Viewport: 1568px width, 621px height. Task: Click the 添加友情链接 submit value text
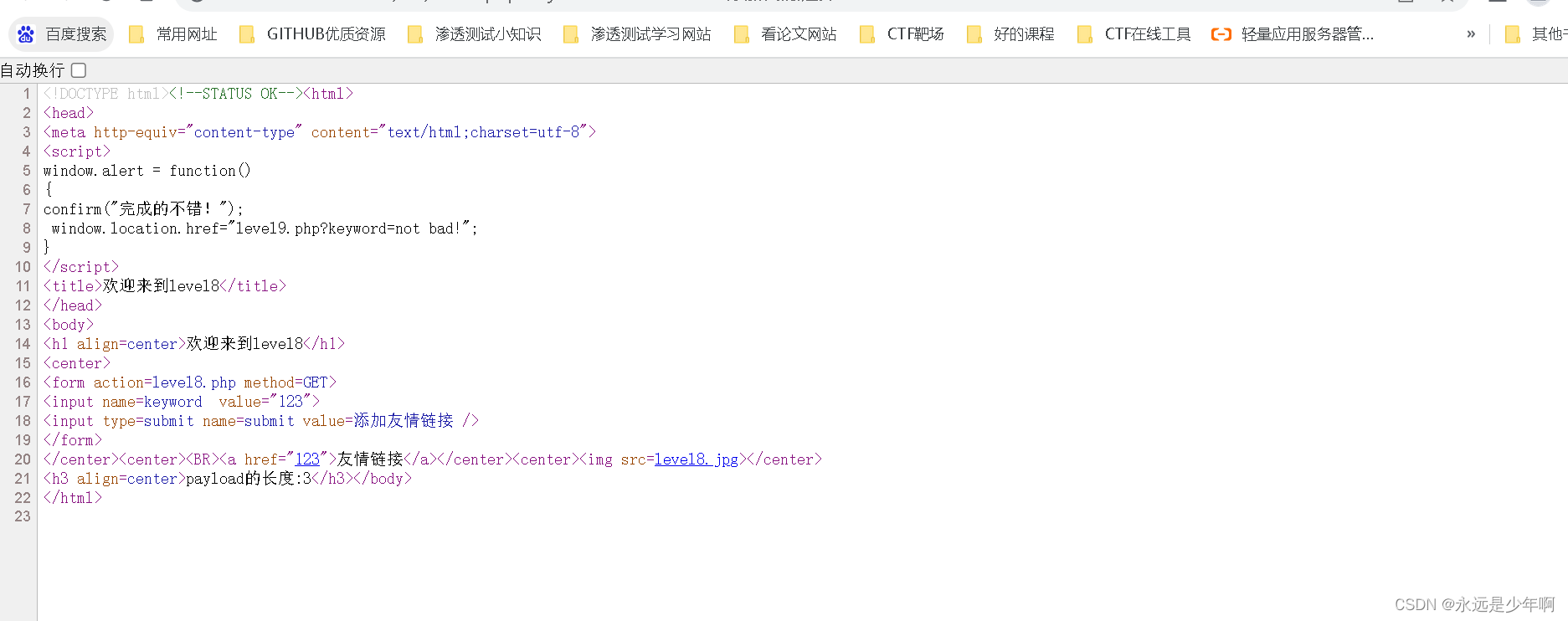404,421
